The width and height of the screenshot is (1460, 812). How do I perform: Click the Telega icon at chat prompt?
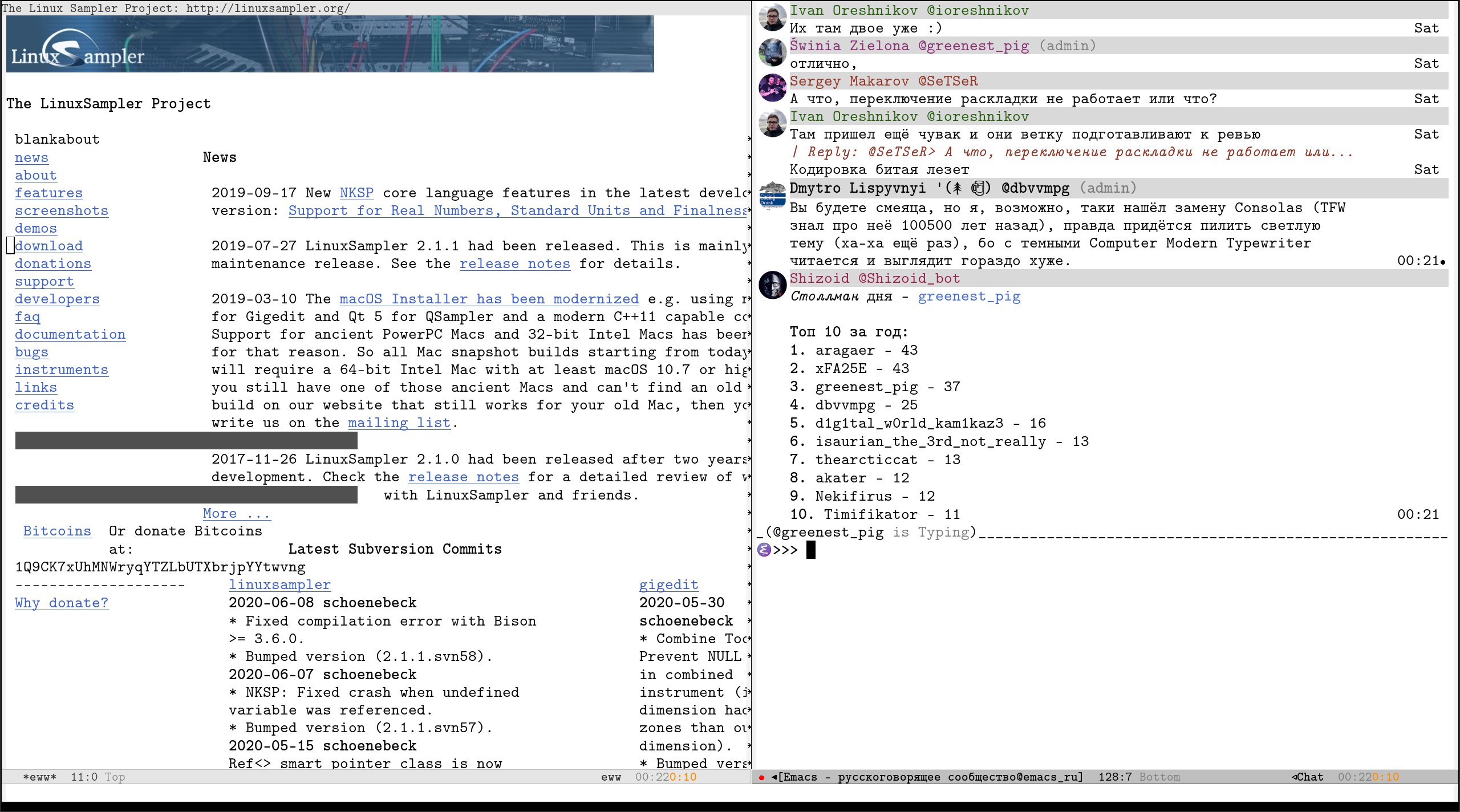pos(764,550)
